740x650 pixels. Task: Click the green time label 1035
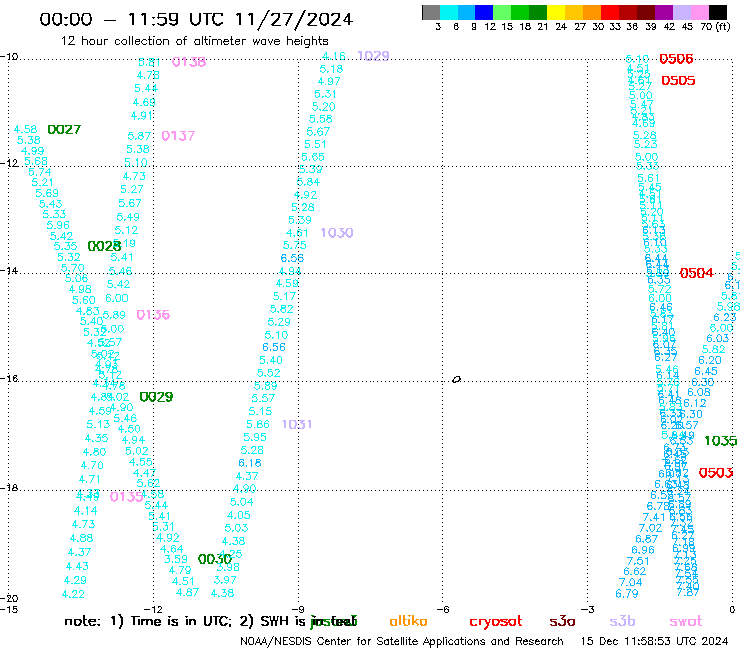(721, 441)
